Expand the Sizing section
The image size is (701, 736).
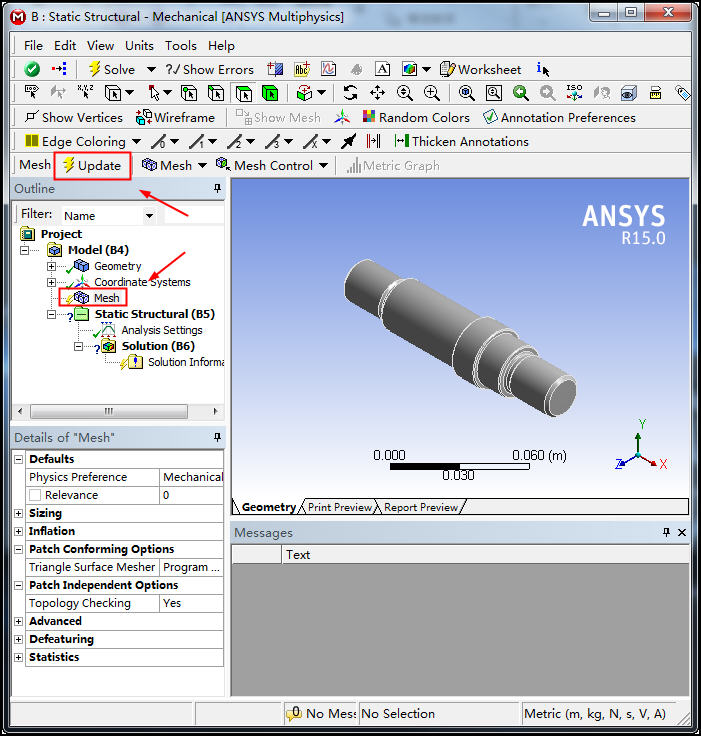(x=18, y=513)
